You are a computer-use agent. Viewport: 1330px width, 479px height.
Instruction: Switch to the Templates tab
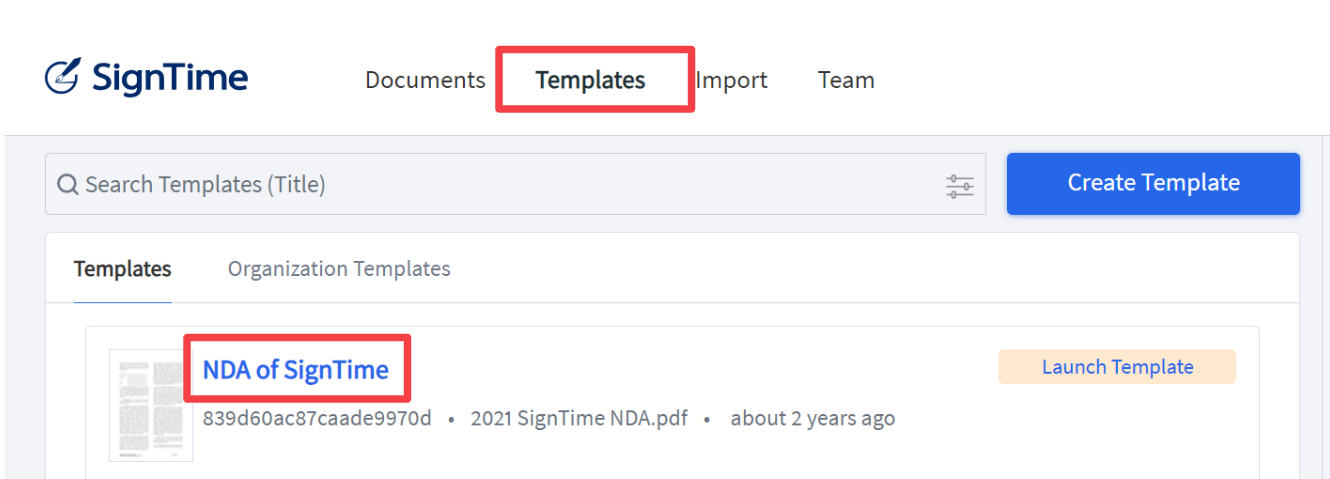(x=123, y=269)
